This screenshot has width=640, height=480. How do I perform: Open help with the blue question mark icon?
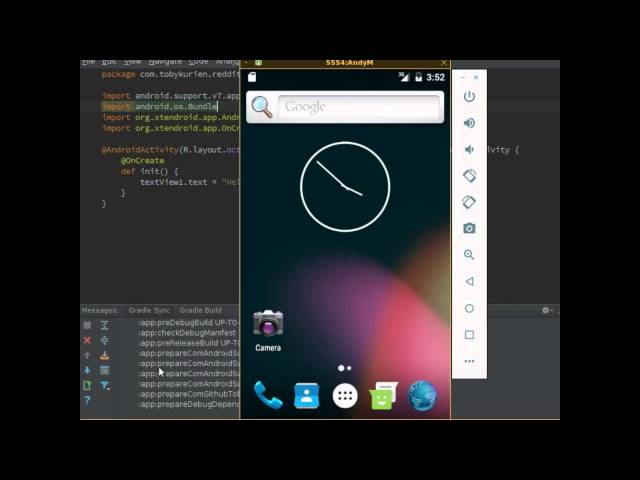point(87,400)
